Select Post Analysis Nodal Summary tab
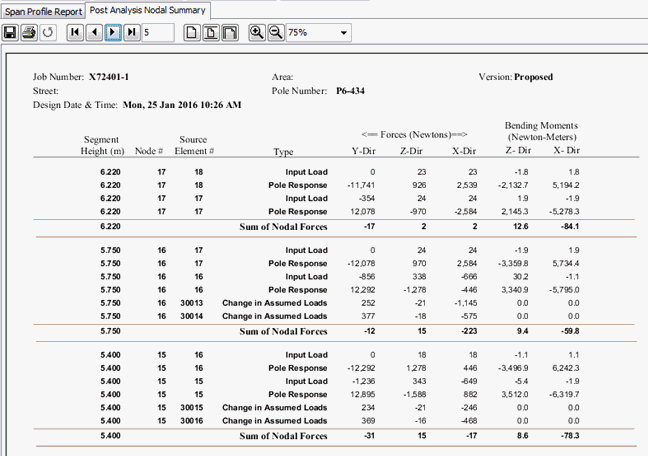 148,10
